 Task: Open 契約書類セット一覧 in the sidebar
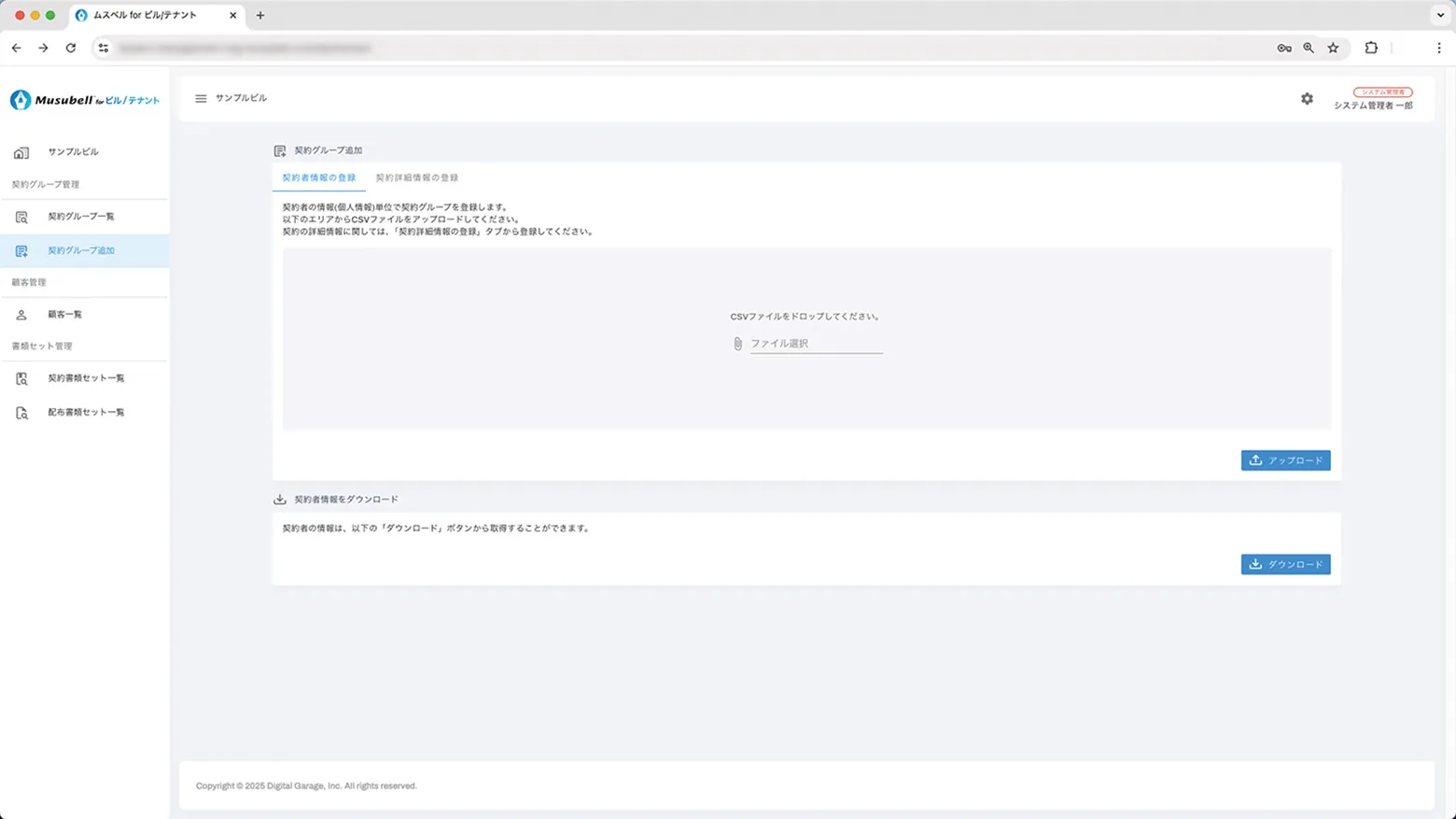point(86,378)
